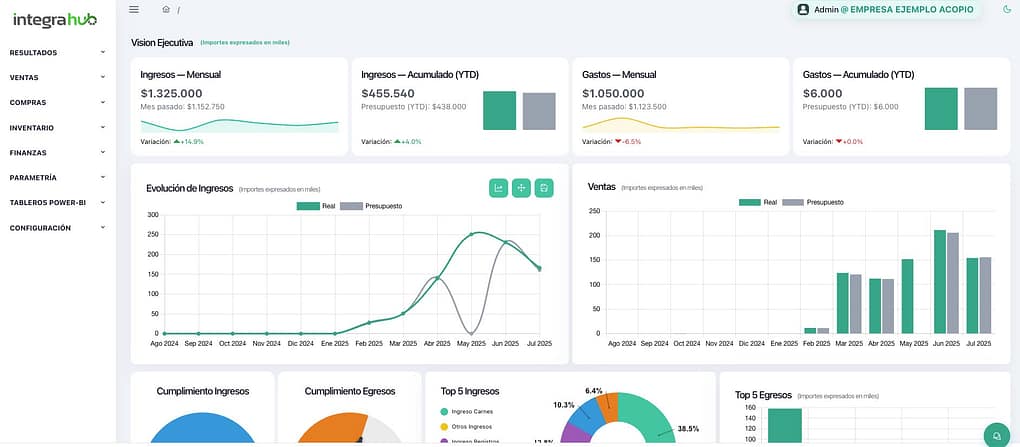The width and height of the screenshot is (1020, 447).
Task: Open the green floating chat button
Action: [x=996, y=435]
